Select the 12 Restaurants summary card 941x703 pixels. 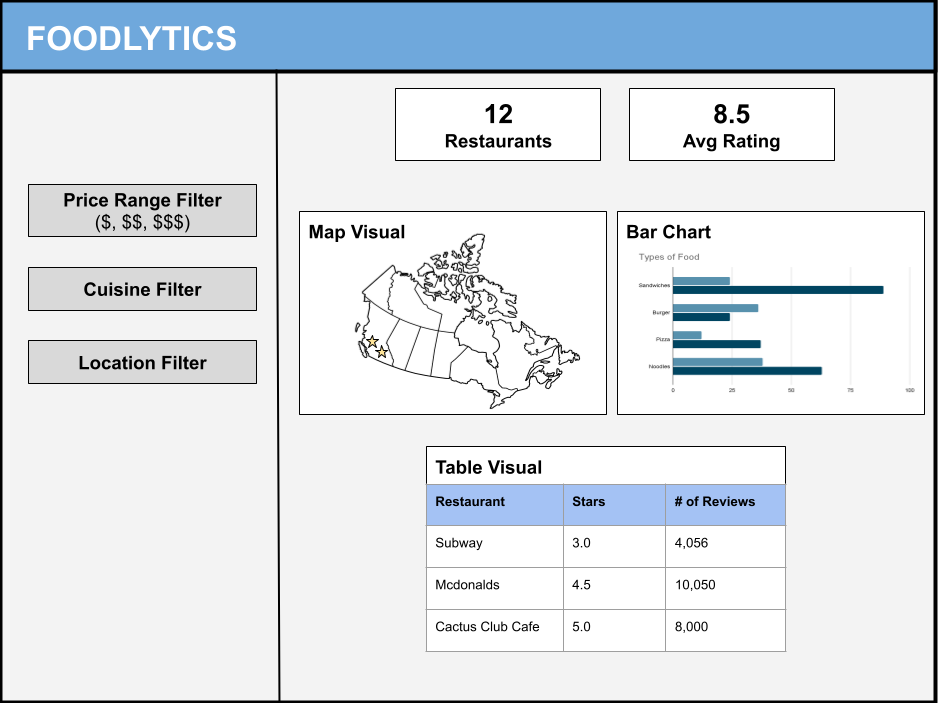click(498, 125)
